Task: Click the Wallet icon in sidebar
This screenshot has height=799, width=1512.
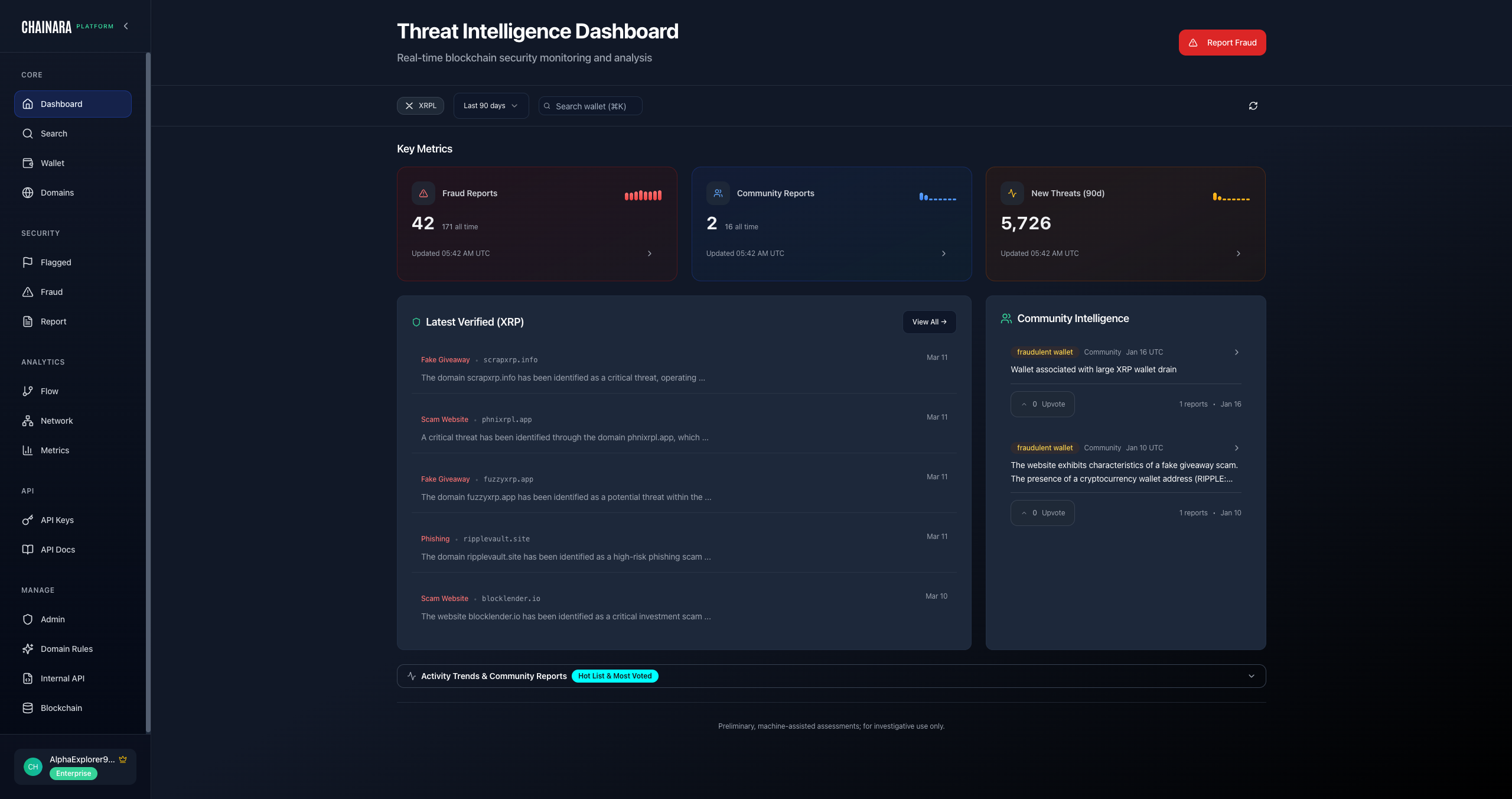Action: coord(28,163)
